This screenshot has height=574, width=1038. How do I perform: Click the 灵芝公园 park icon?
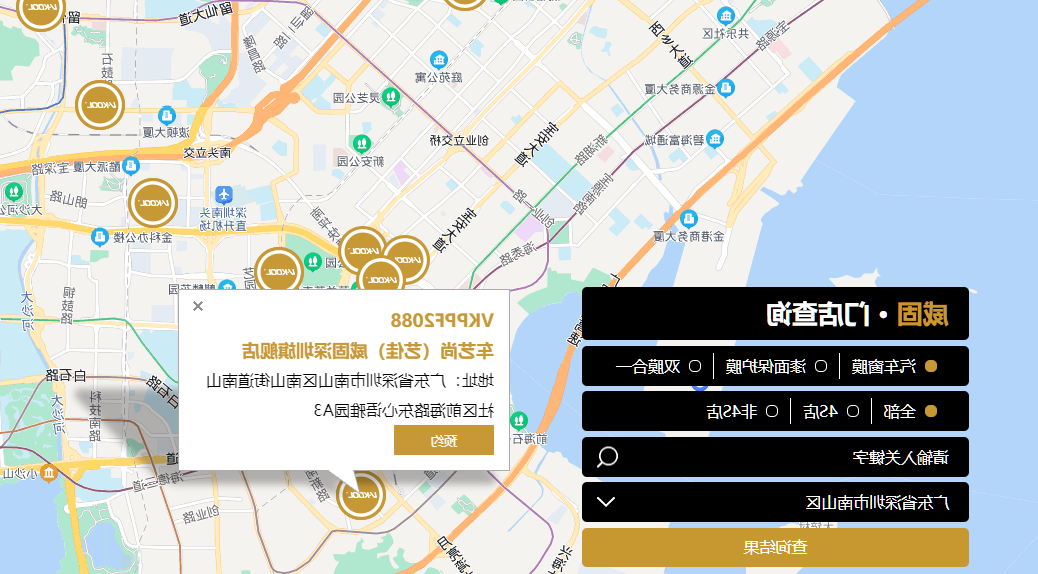[x=391, y=97]
